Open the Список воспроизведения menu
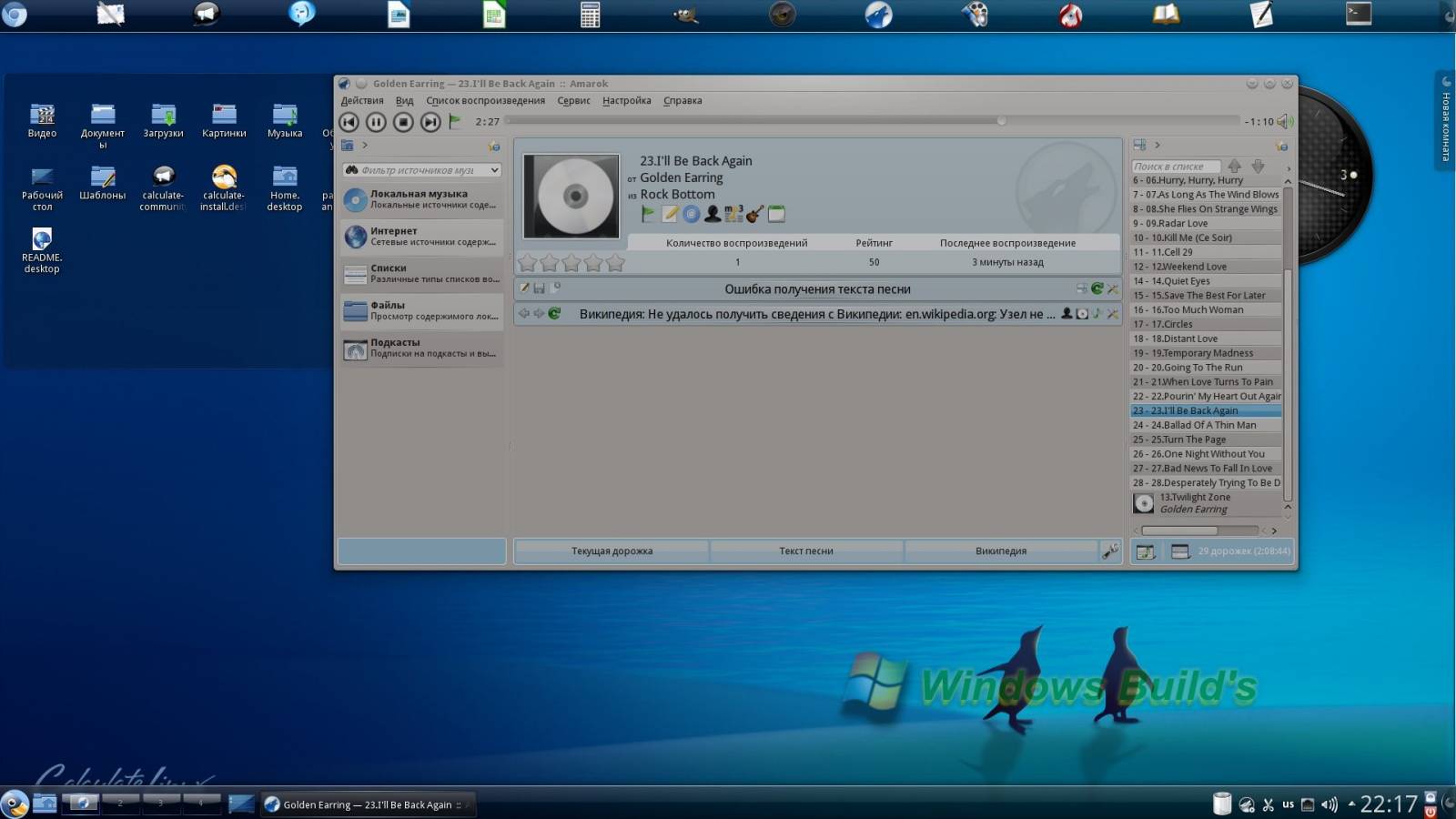The width and height of the screenshot is (1456, 819). 485,101
